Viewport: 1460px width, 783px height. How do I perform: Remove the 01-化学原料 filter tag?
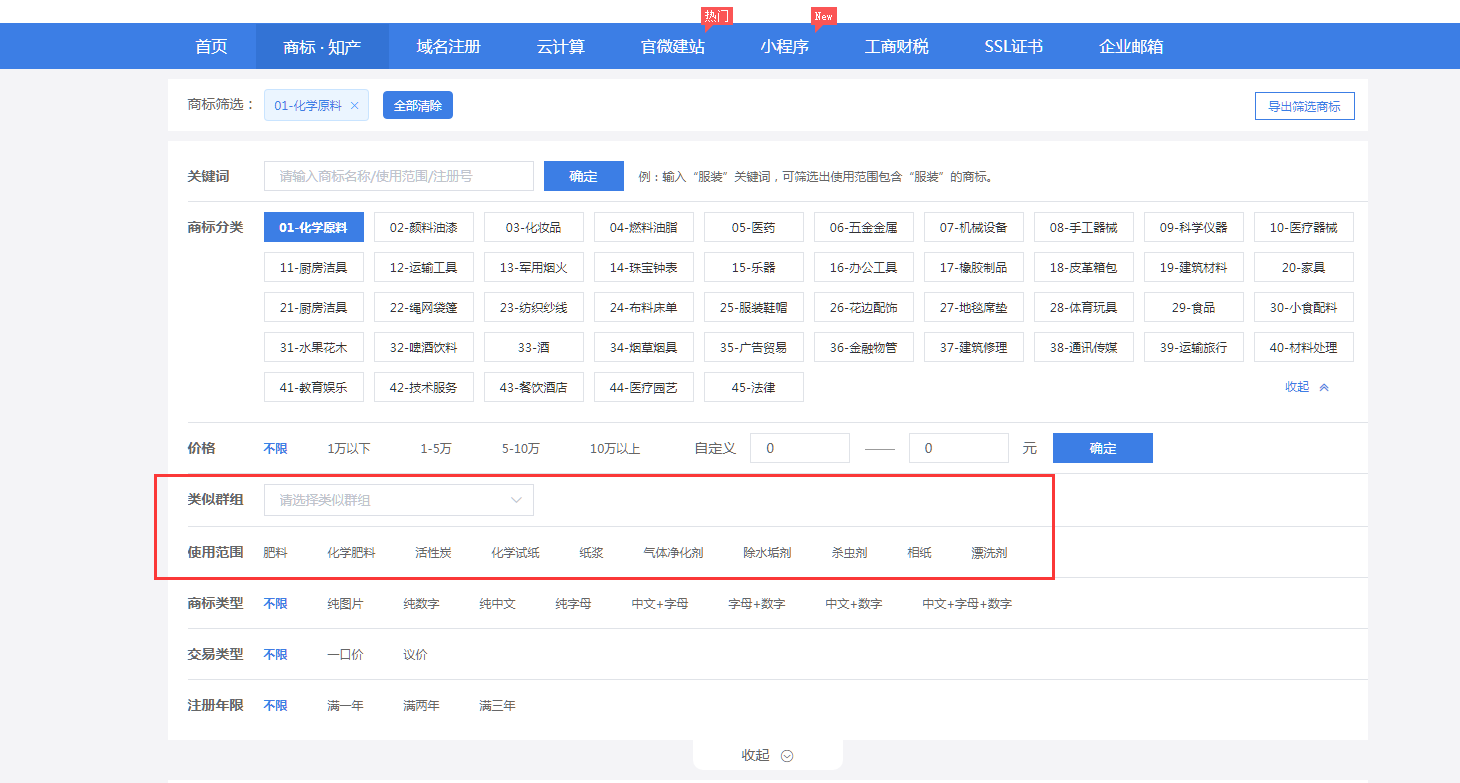[354, 106]
